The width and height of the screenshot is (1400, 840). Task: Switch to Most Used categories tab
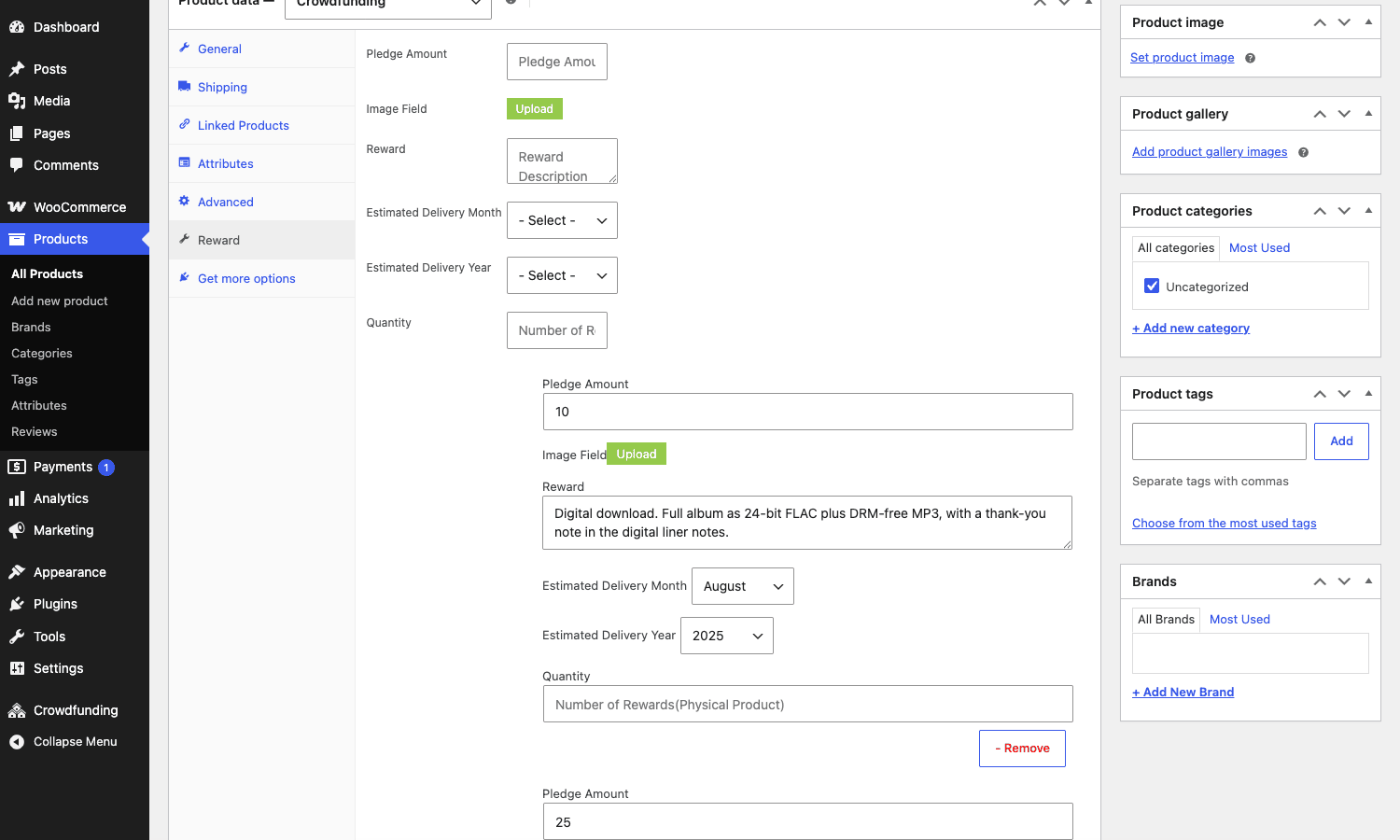(1259, 248)
